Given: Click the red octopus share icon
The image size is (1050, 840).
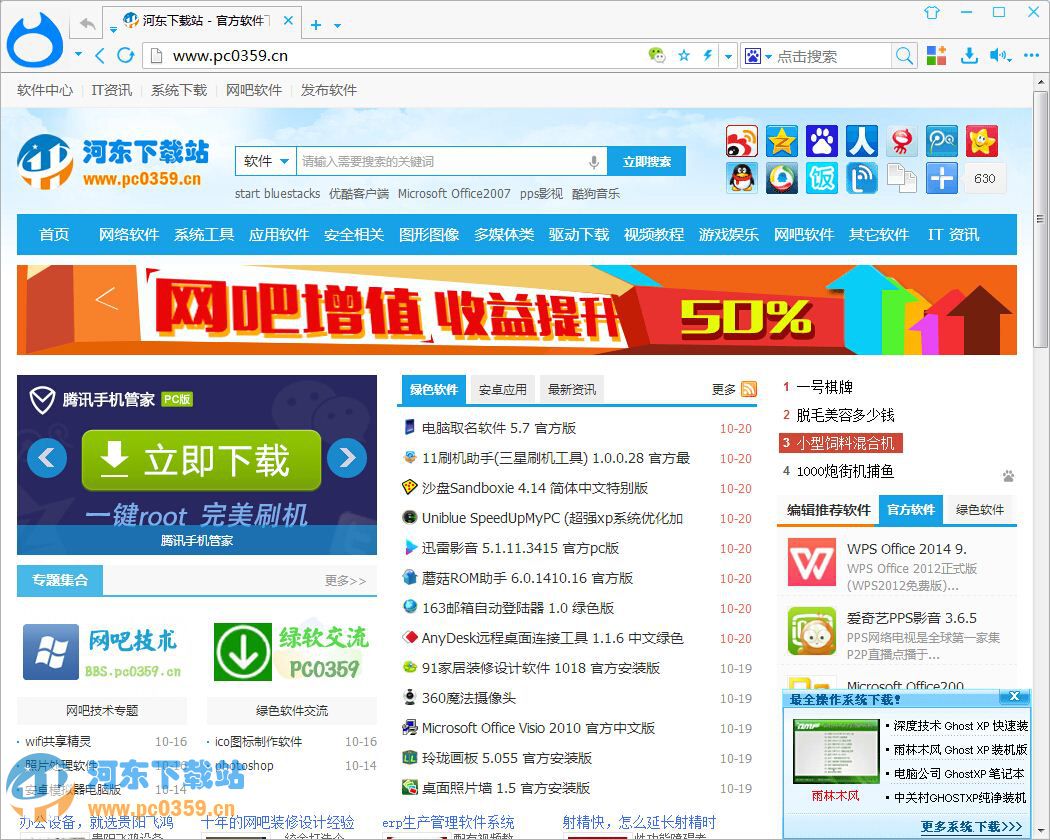Looking at the screenshot, I should pyautogui.click(x=902, y=141).
